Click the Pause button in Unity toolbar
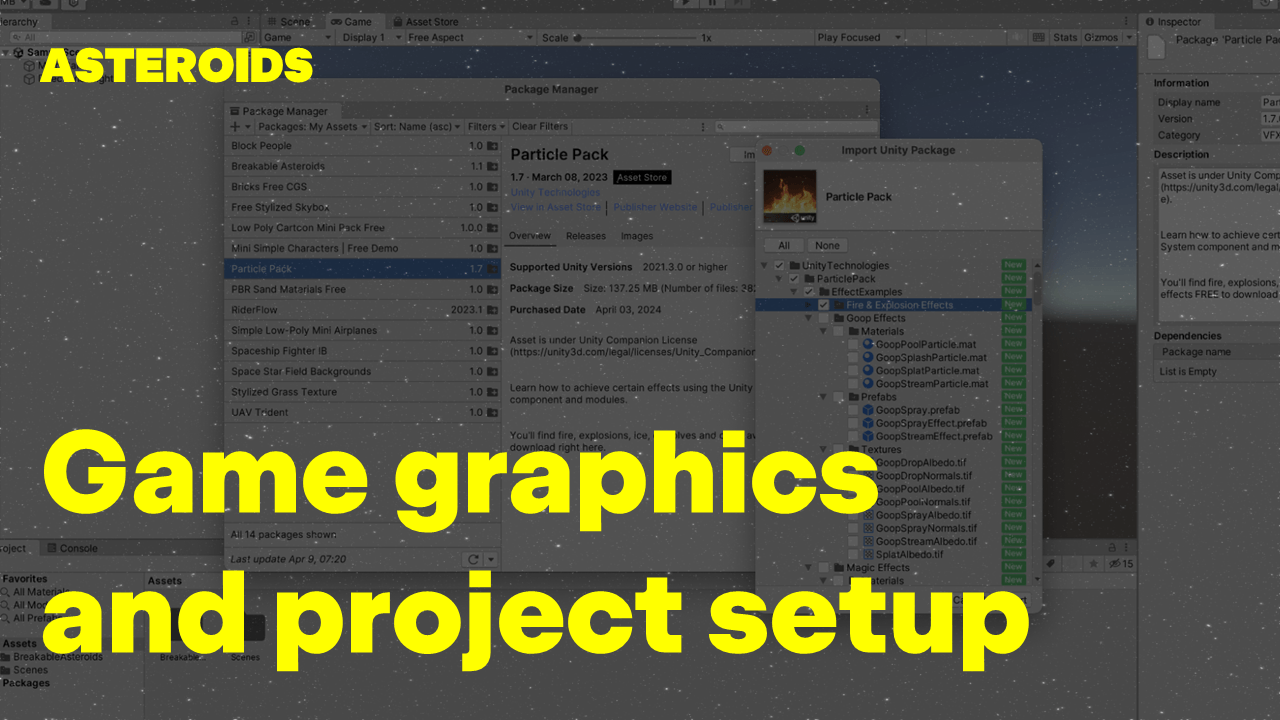Image resolution: width=1280 pixels, height=720 pixels. [x=710, y=4]
